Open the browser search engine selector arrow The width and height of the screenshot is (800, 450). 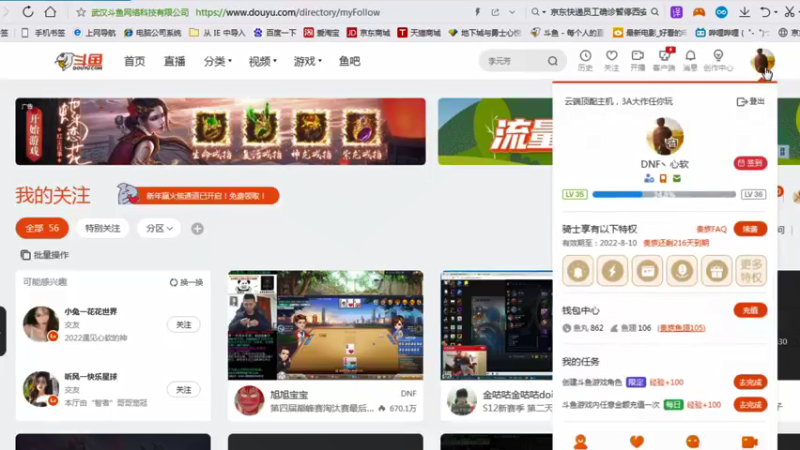coord(544,12)
